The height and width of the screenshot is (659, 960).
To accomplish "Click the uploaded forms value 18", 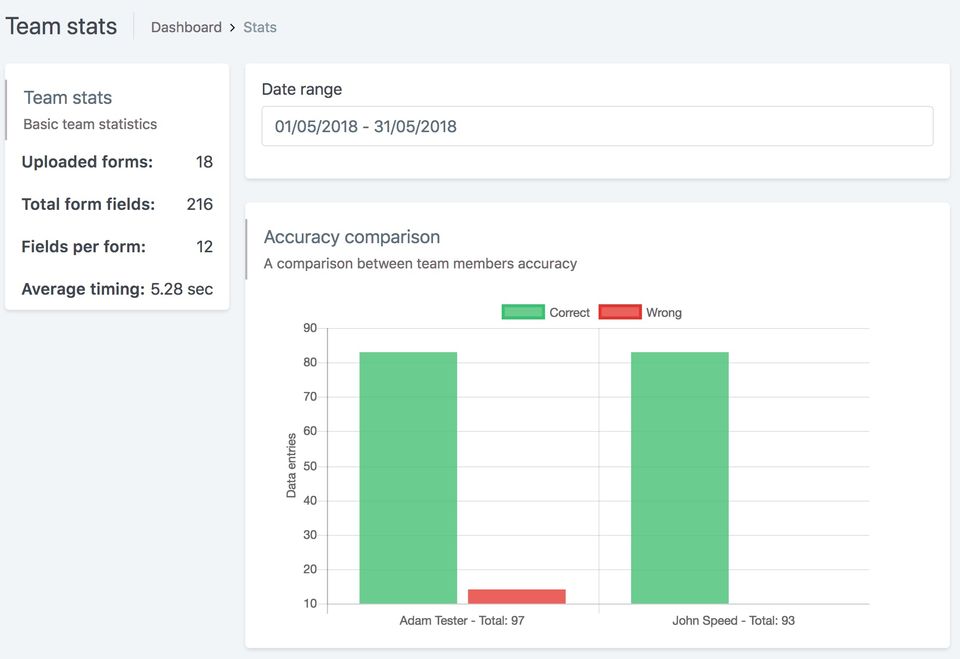I will pyautogui.click(x=204, y=162).
